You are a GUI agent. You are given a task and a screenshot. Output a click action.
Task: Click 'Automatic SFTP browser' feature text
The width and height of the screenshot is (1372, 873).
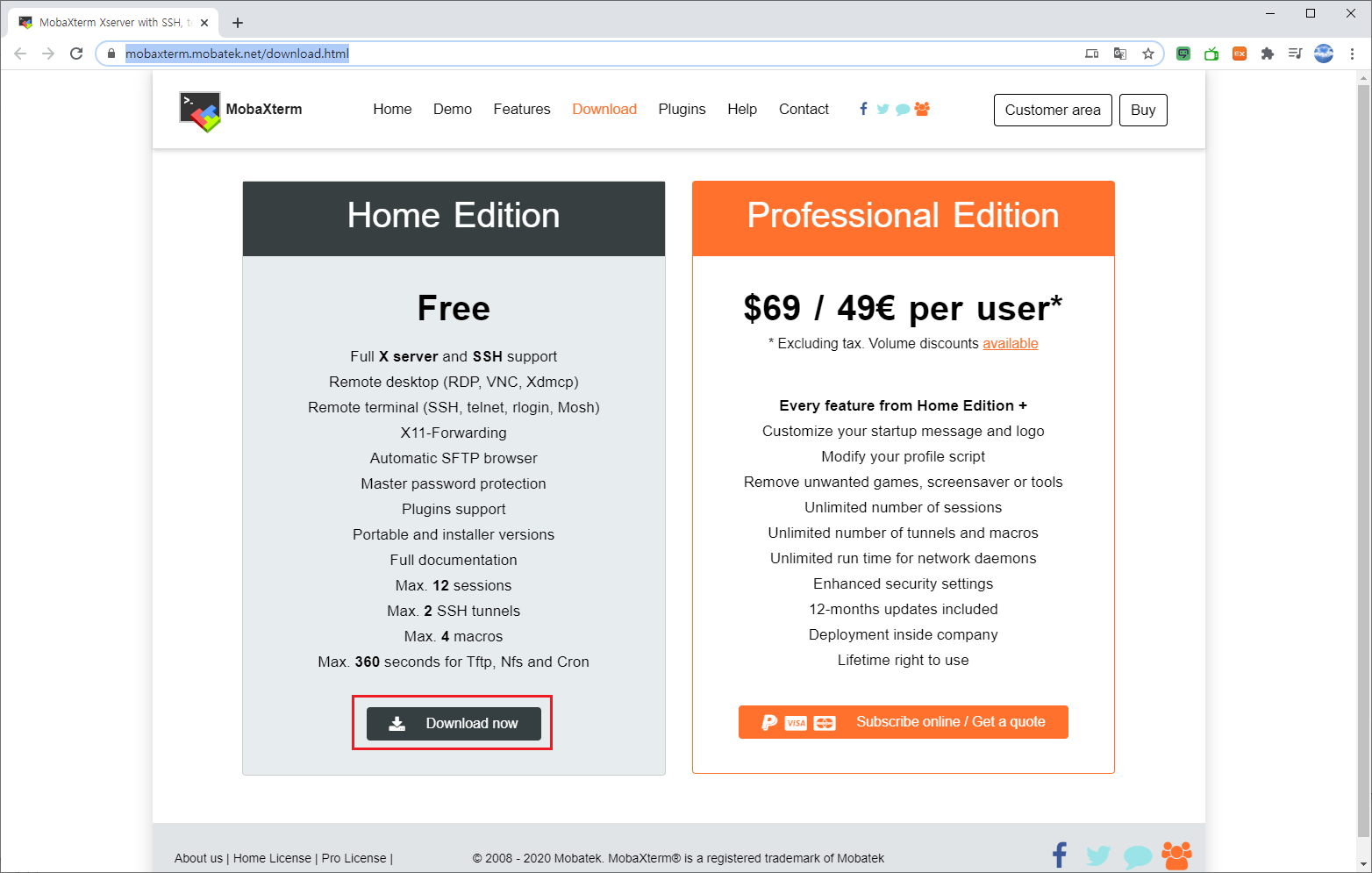pos(454,458)
